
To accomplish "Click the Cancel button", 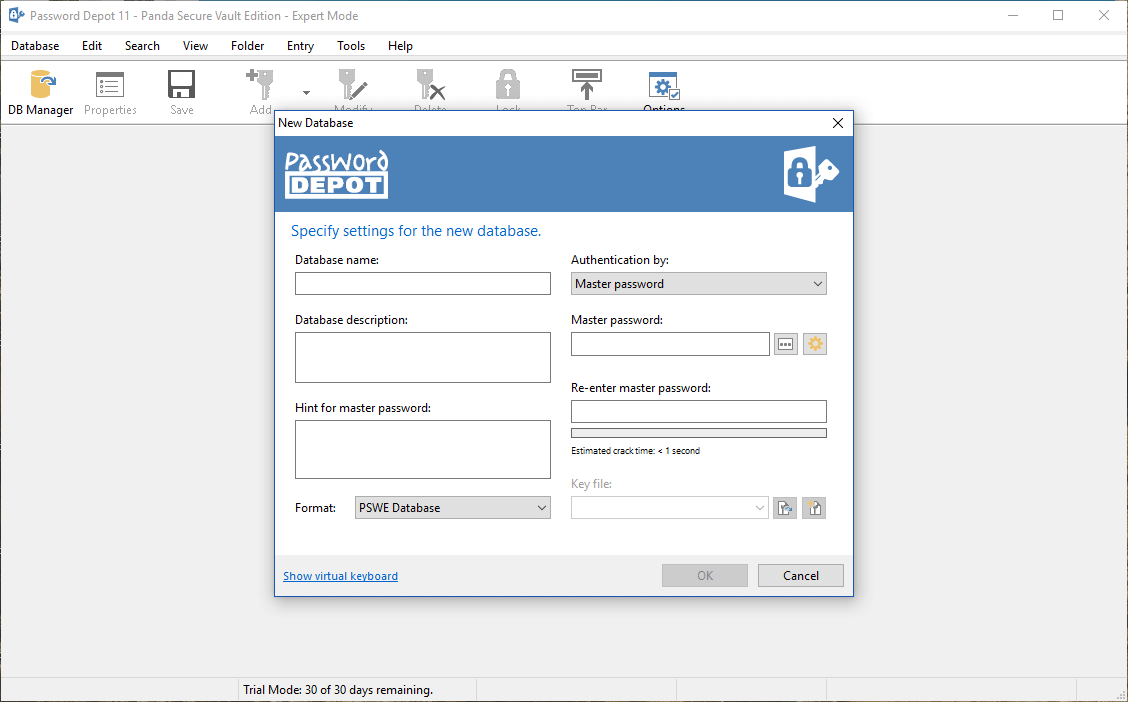I will [801, 575].
